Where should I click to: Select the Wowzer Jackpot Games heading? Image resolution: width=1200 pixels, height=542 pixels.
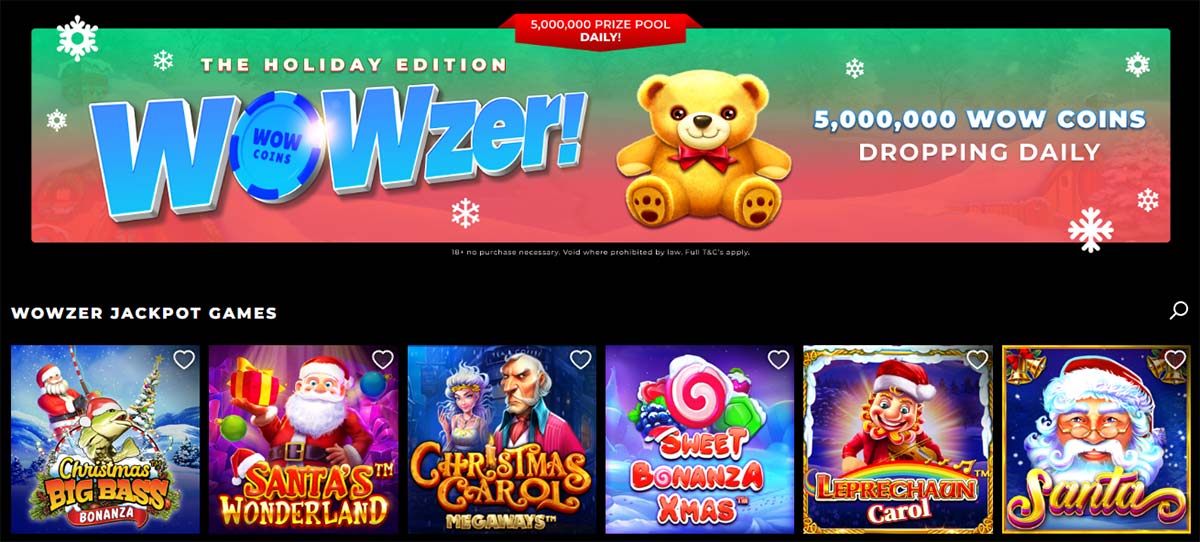[x=144, y=313]
